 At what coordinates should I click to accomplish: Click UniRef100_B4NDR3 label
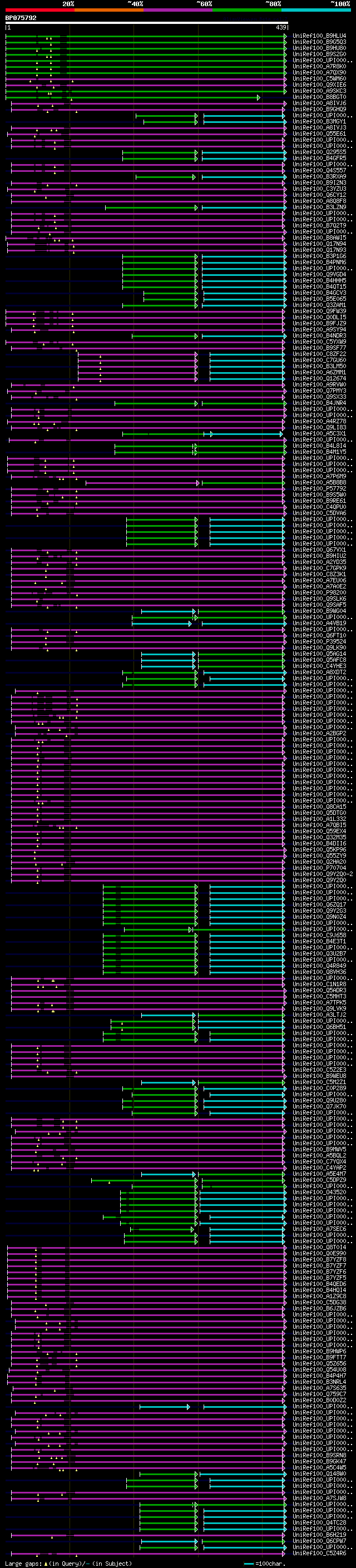tap(319, 336)
